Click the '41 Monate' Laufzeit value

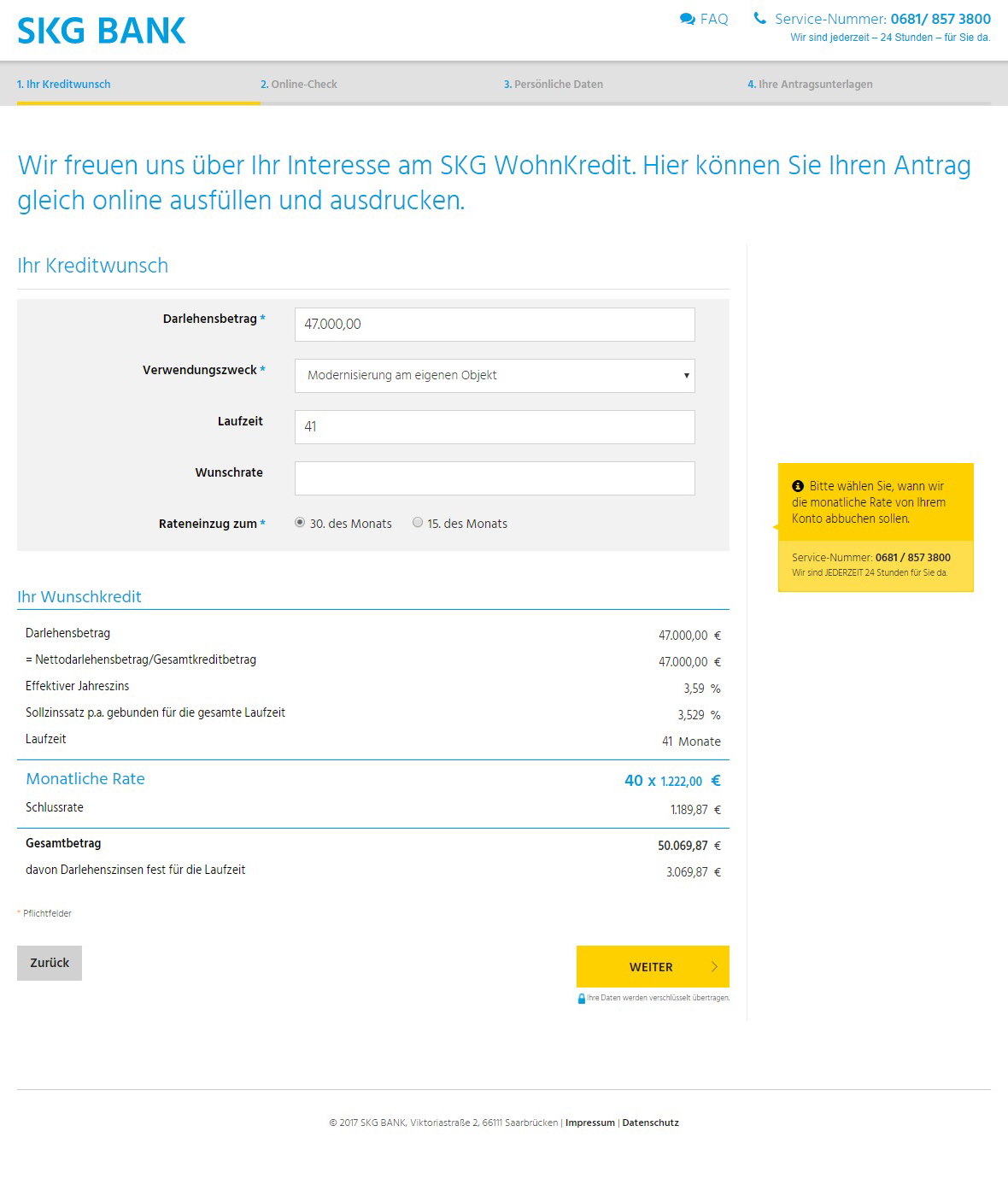tap(691, 742)
